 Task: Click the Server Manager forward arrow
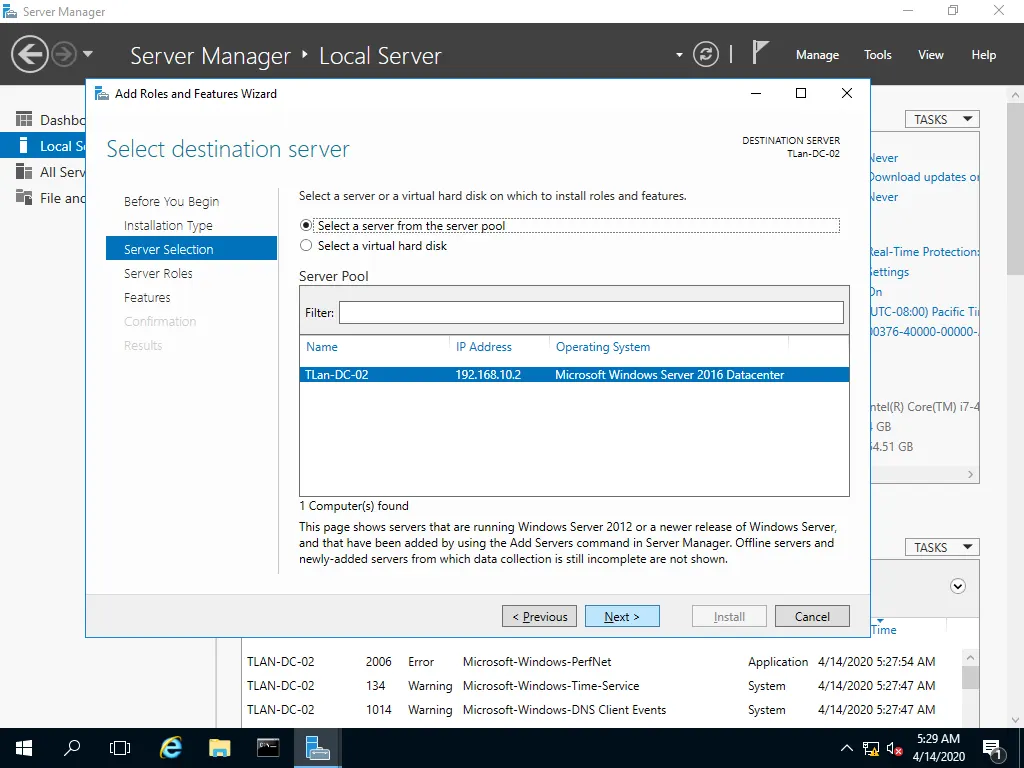tap(64, 54)
